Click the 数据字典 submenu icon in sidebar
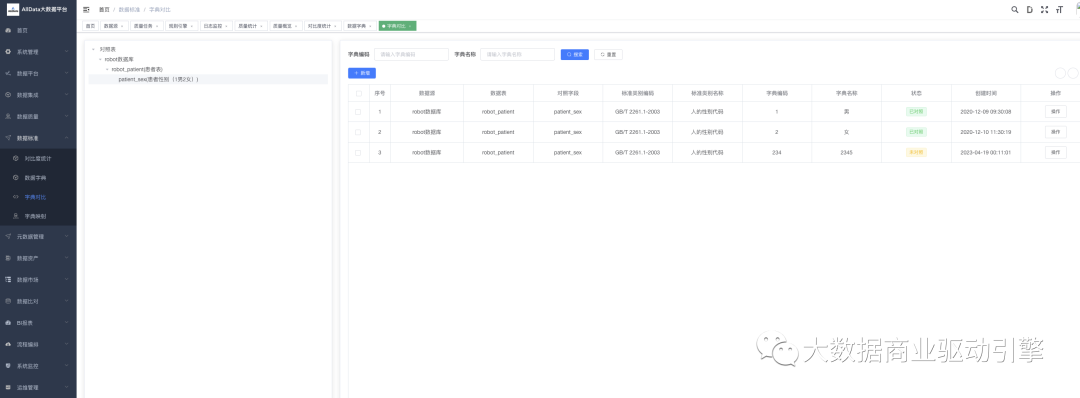Image resolution: width=1080 pixels, height=398 pixels. tap(16, 178)
